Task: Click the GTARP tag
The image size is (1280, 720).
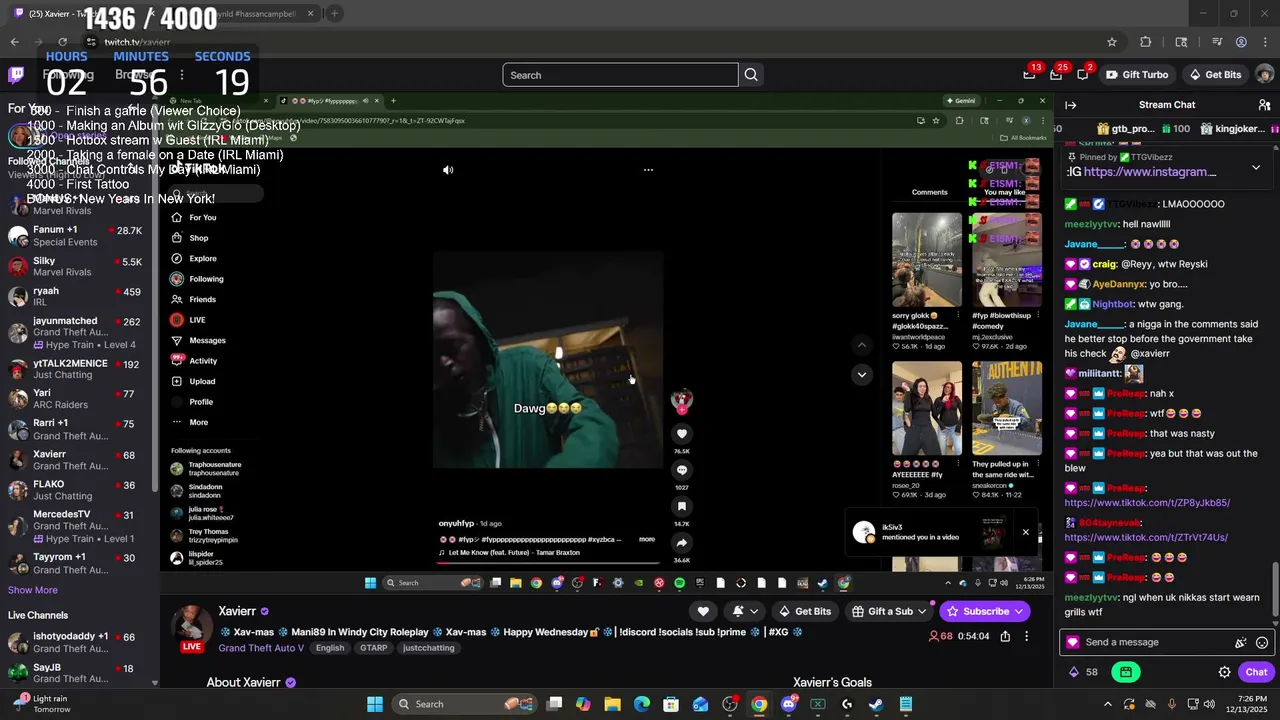Action: [374, 648]
